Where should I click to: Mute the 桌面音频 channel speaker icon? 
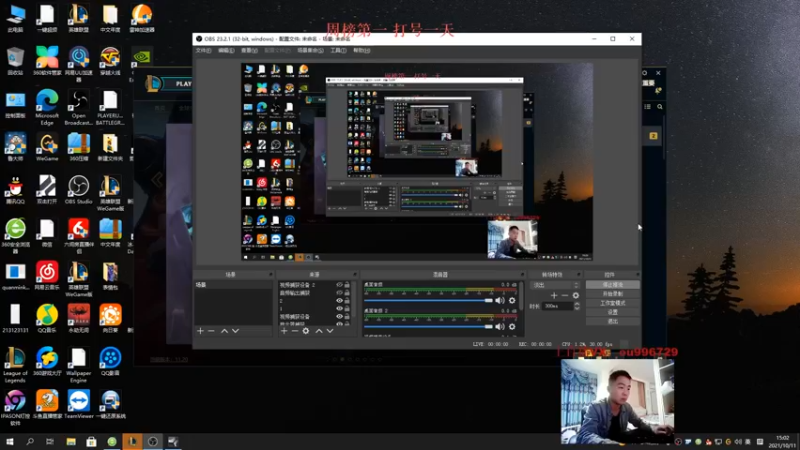click(x=500, y=301)
